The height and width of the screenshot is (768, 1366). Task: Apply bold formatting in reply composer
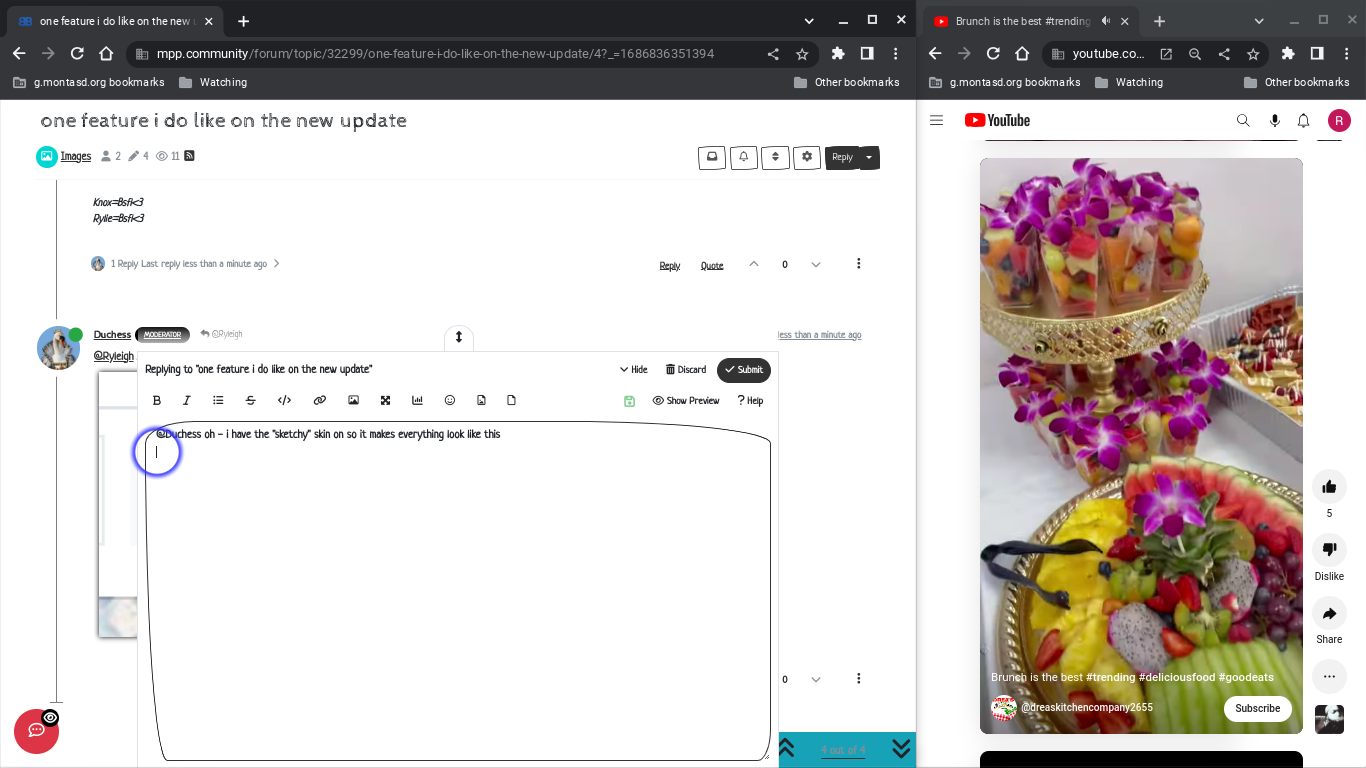[157, 400]
